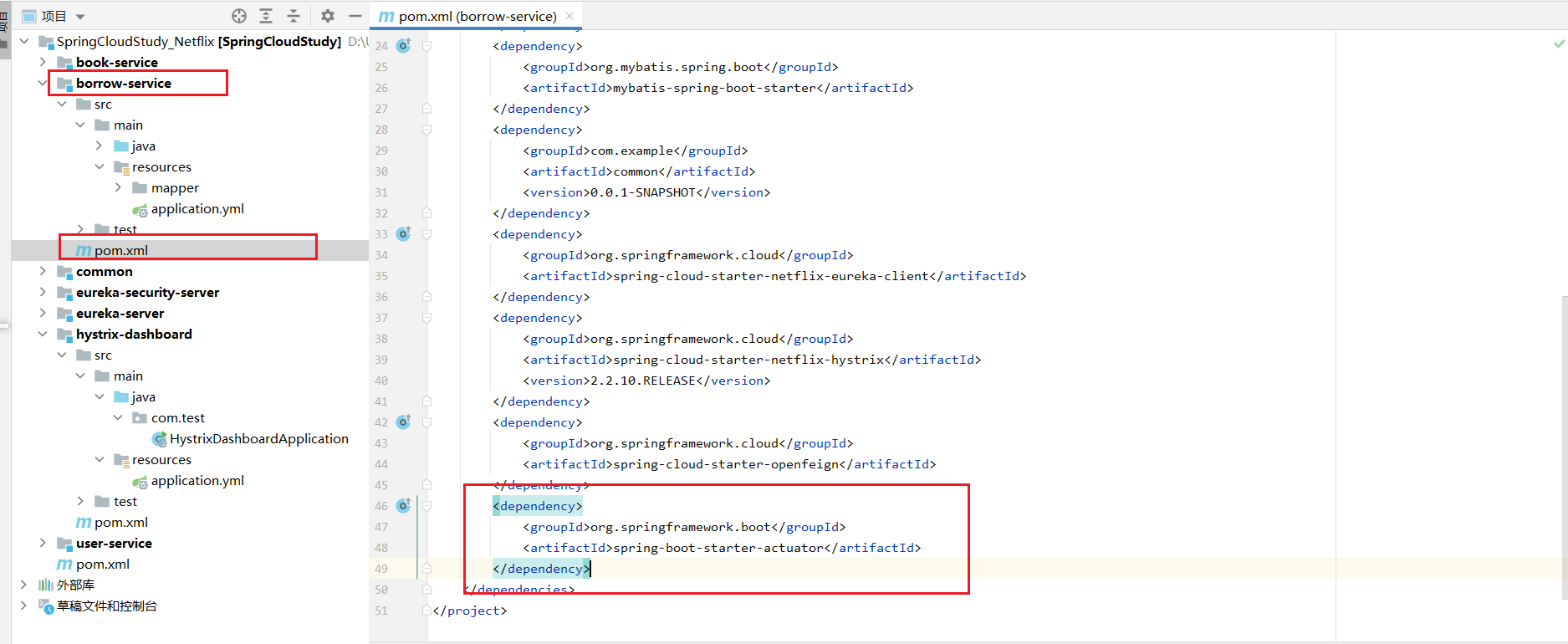Image resolution: width=1568 pixels, height=644 pixels.
Task: Expand the eureka-server module
Action: [x=43, y=313]
